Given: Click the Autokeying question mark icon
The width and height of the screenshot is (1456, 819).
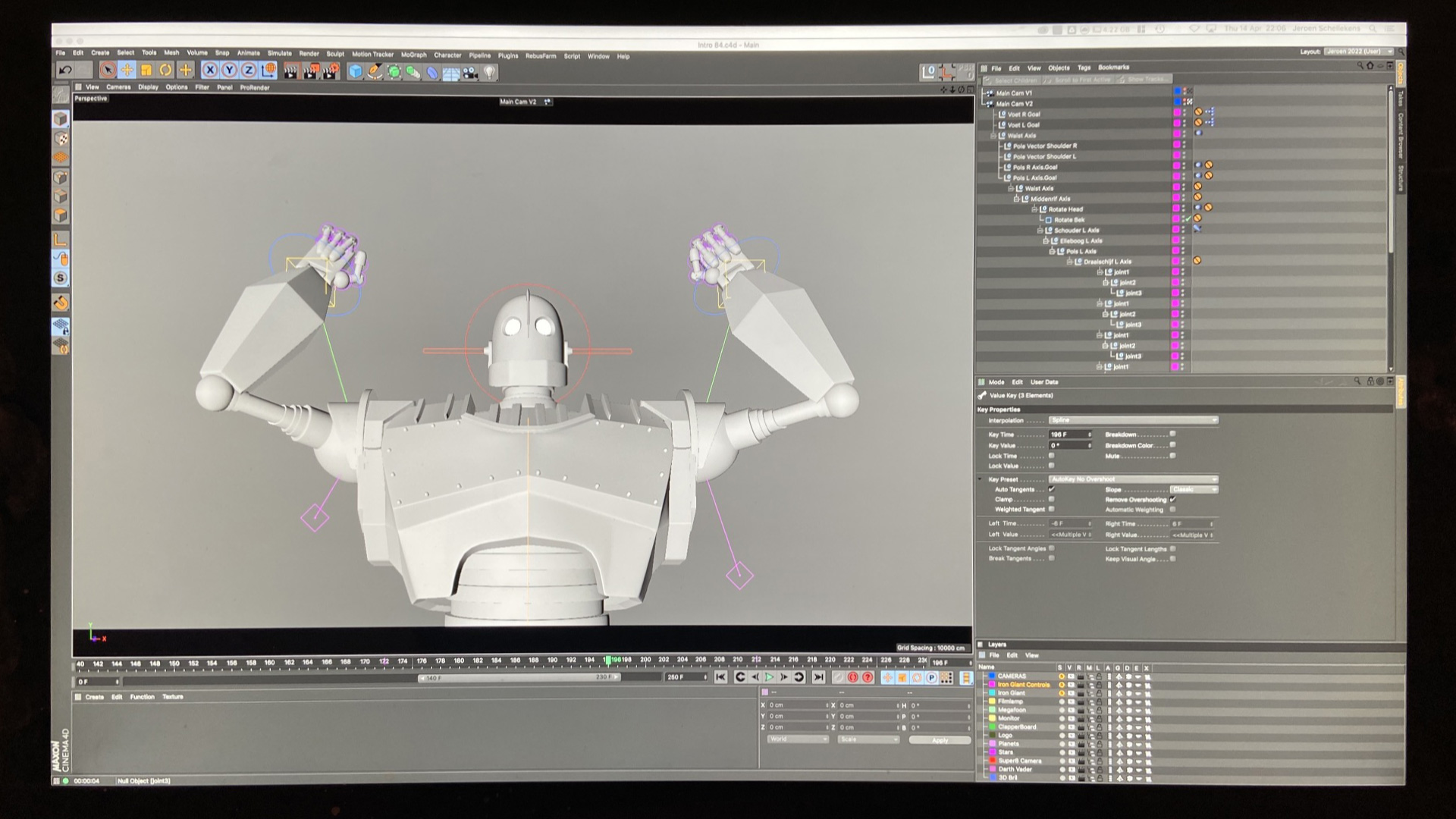Looking at the screenshot, I should point(868,677).
